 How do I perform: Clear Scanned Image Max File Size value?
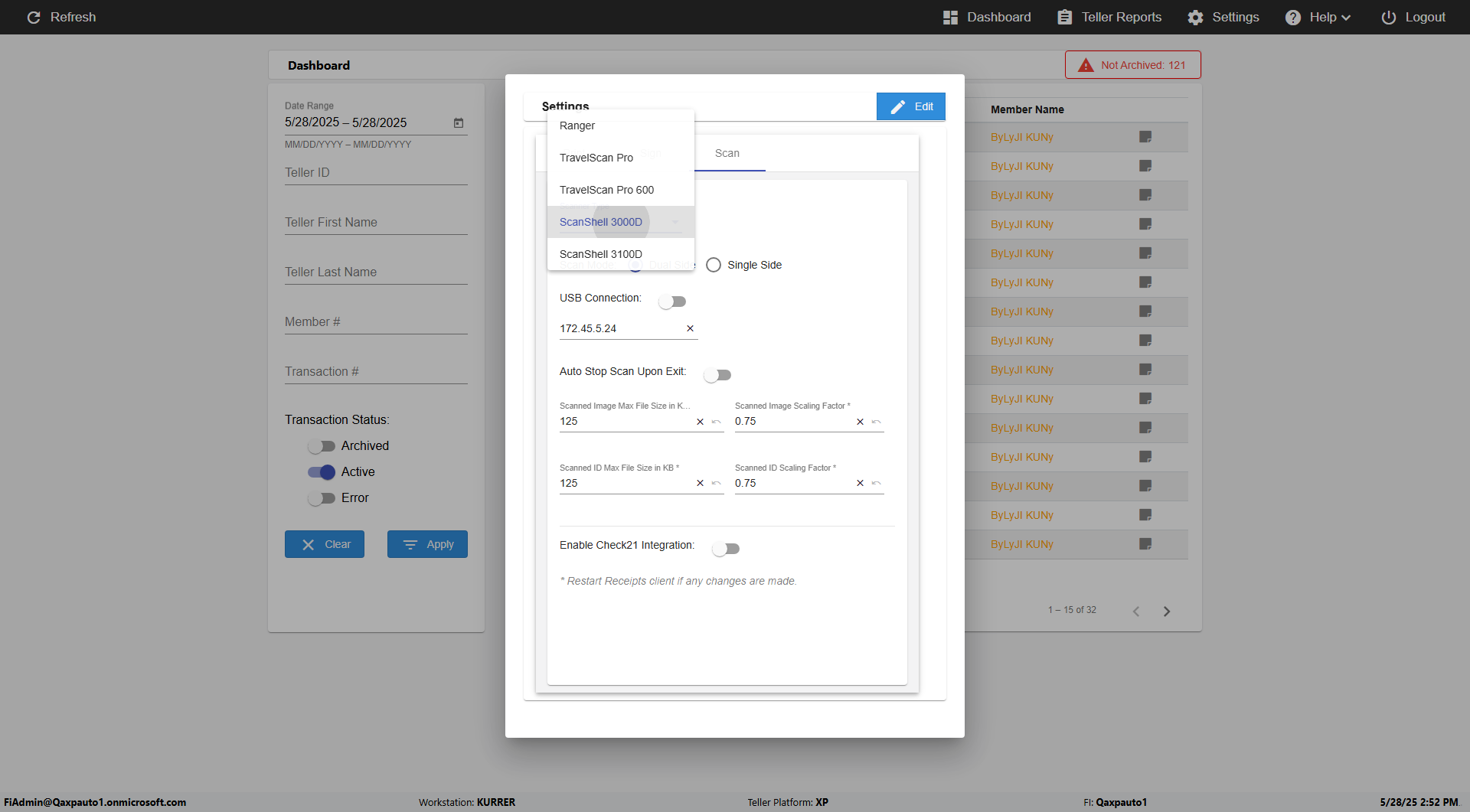click(700, 422)
